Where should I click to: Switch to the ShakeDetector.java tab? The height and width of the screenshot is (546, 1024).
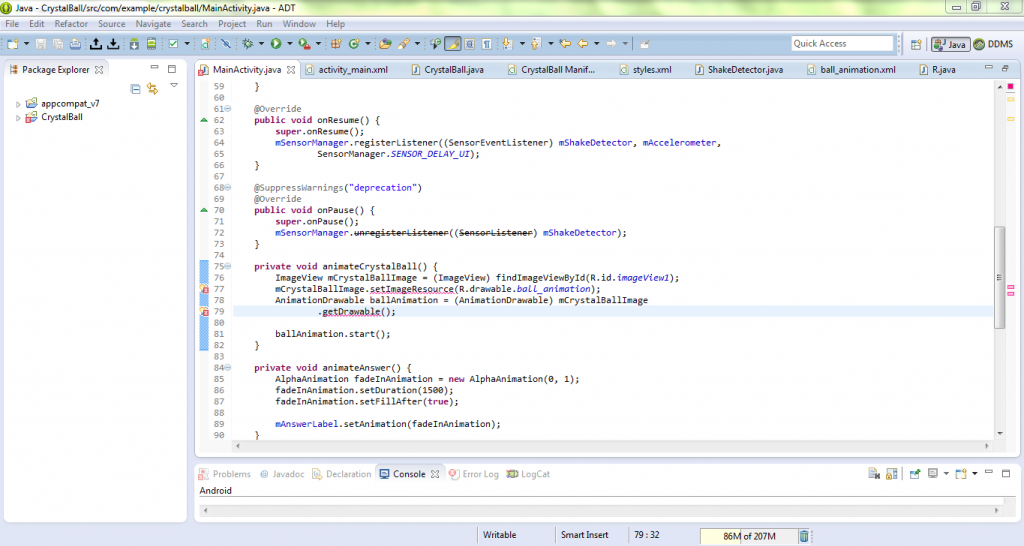coord(745,70)
